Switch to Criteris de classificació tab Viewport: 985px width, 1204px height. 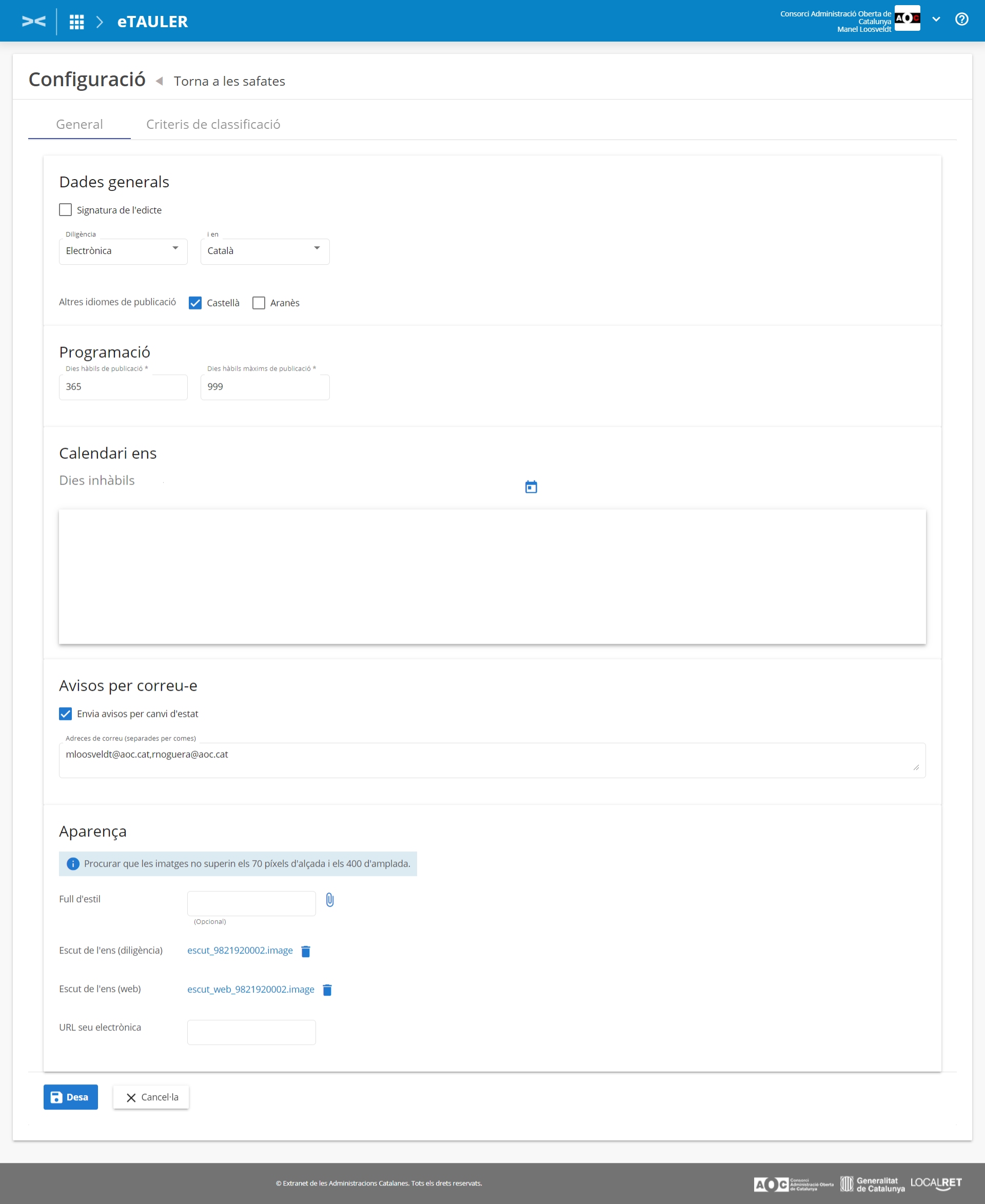click(213, 124)
